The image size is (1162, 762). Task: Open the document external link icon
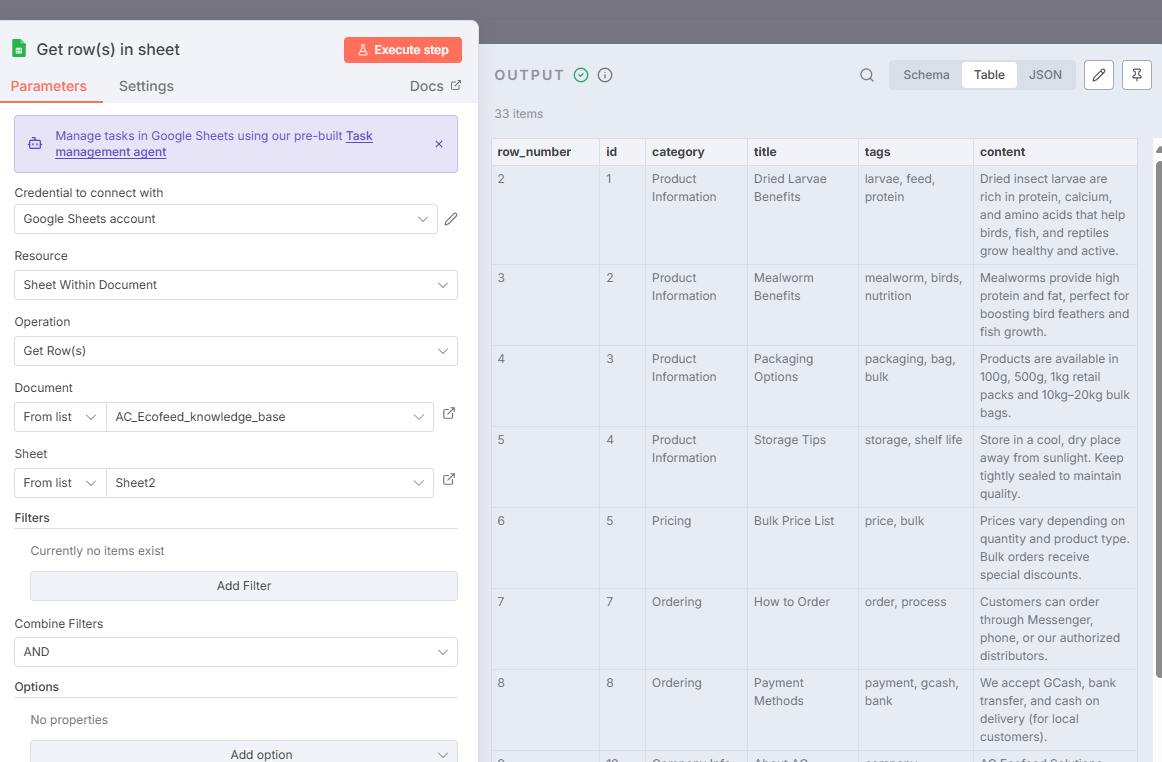tap(449, 413)
